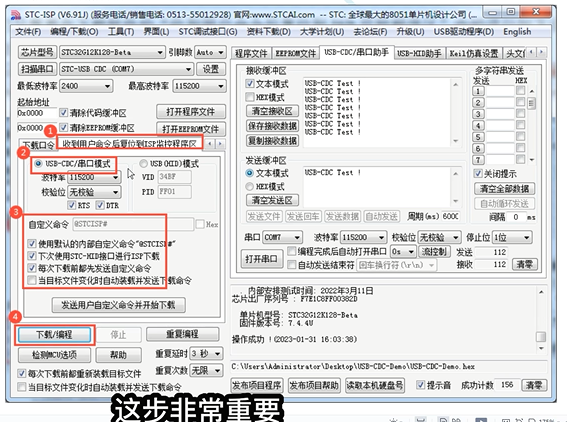Click the multi-string list scrollbar
The height and width of the screenshot is (422, 567).
[531, 125]
